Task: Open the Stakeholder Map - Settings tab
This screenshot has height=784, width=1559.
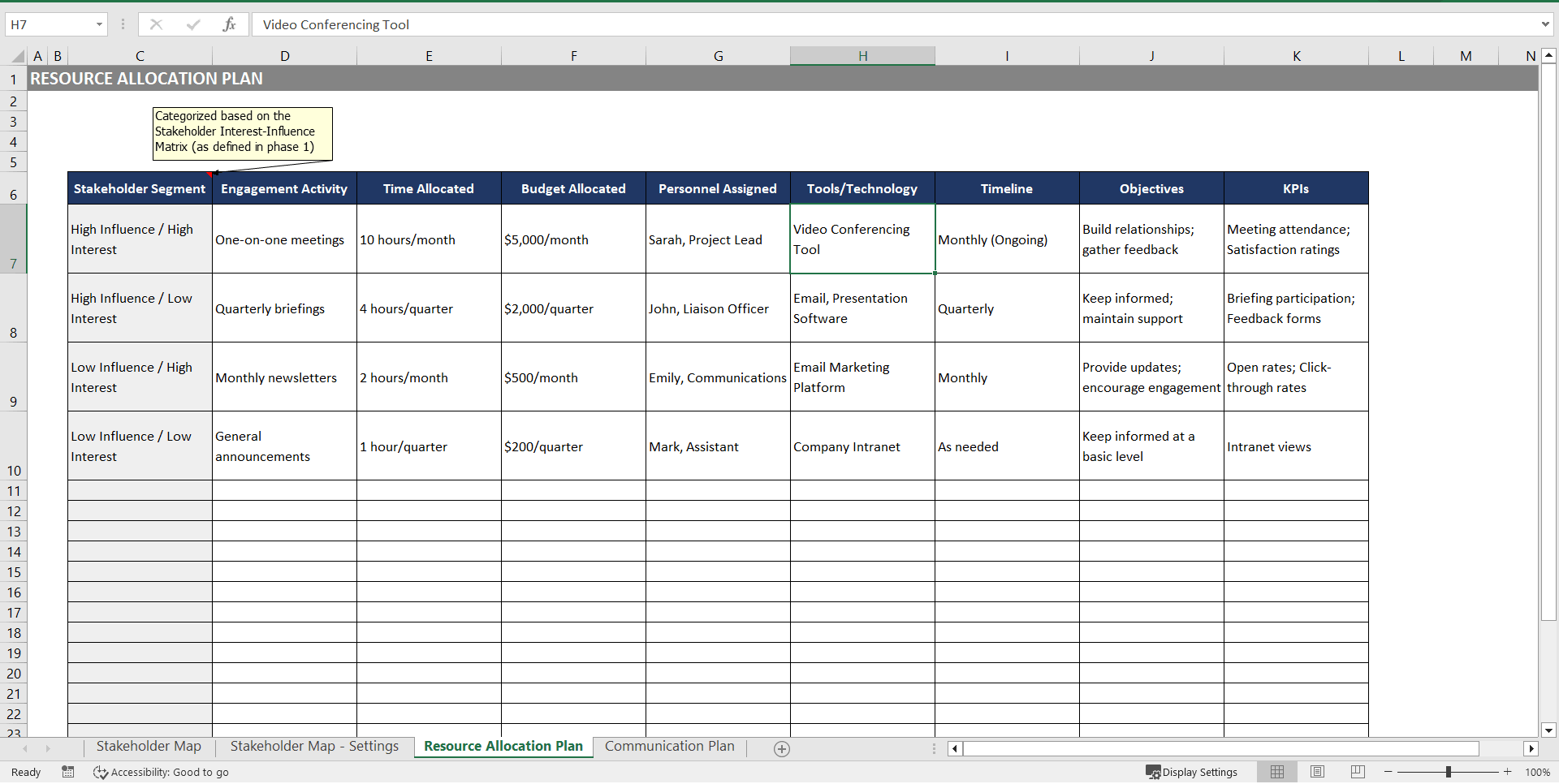Action: pos(314,747)
